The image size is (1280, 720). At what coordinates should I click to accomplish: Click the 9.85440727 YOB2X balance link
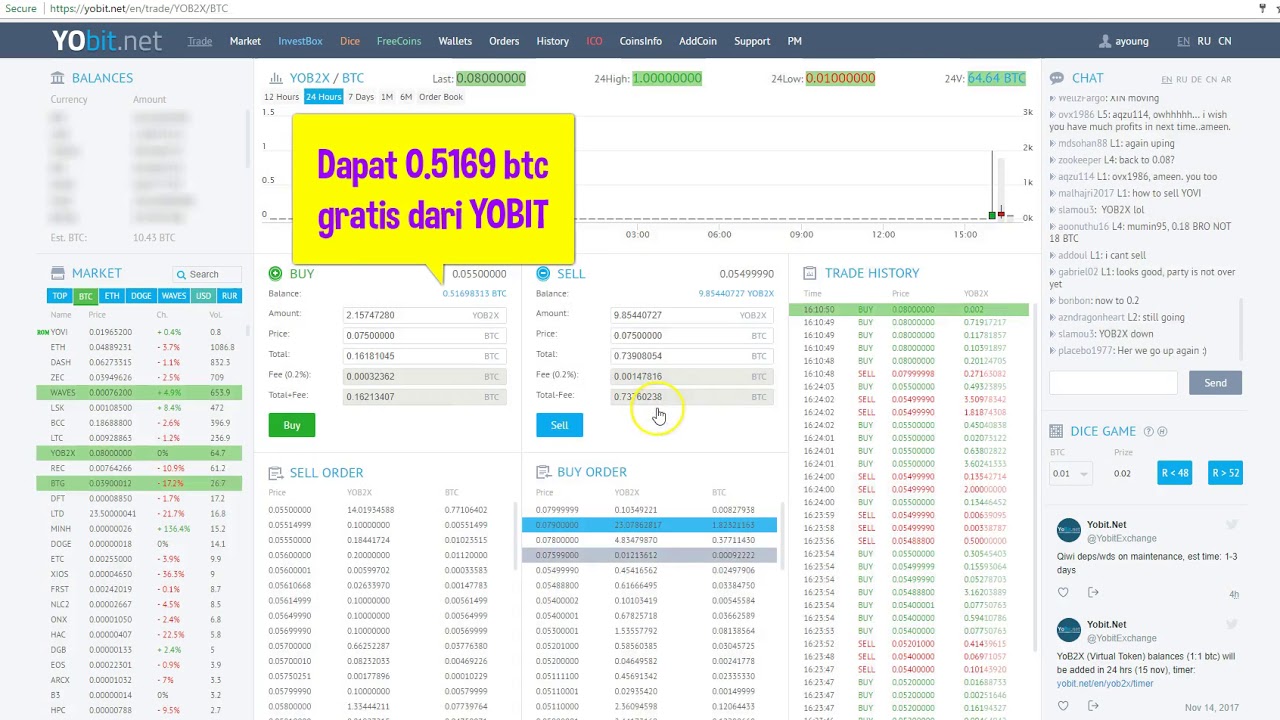736,294
